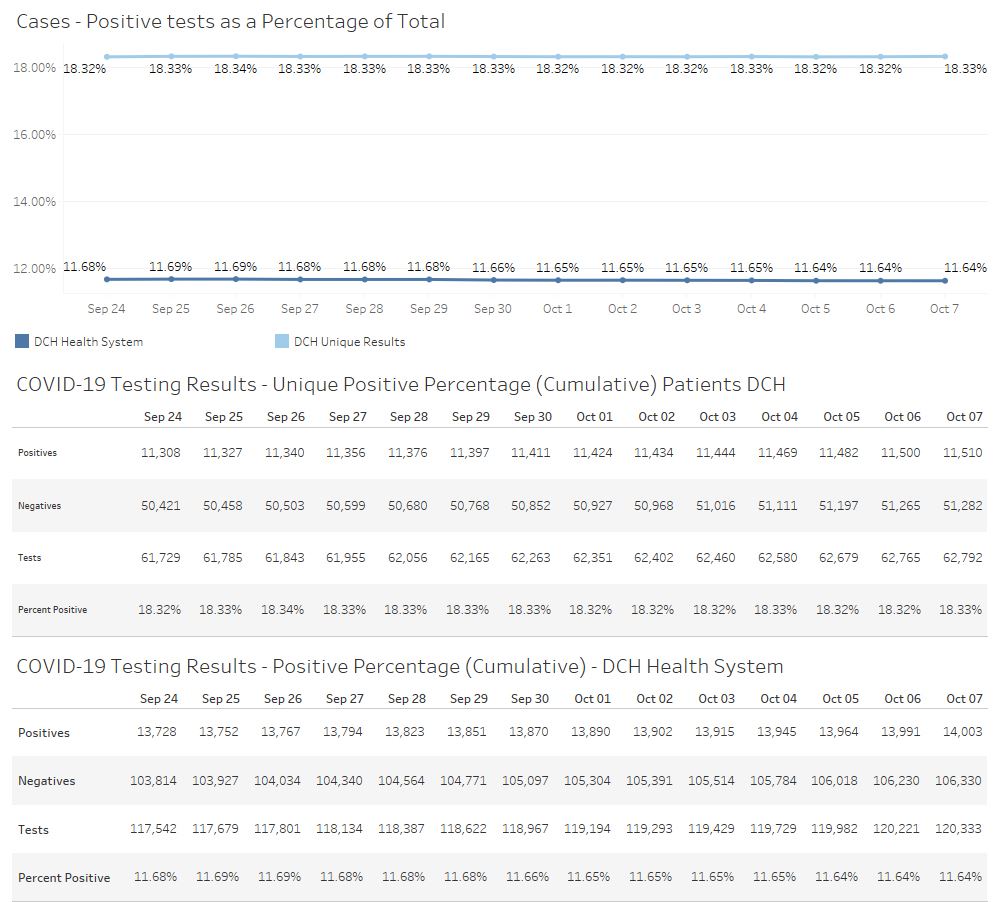1000x902 pixels.
Task: Select the Oct 7 light-blue line data point
Action: 944,57
